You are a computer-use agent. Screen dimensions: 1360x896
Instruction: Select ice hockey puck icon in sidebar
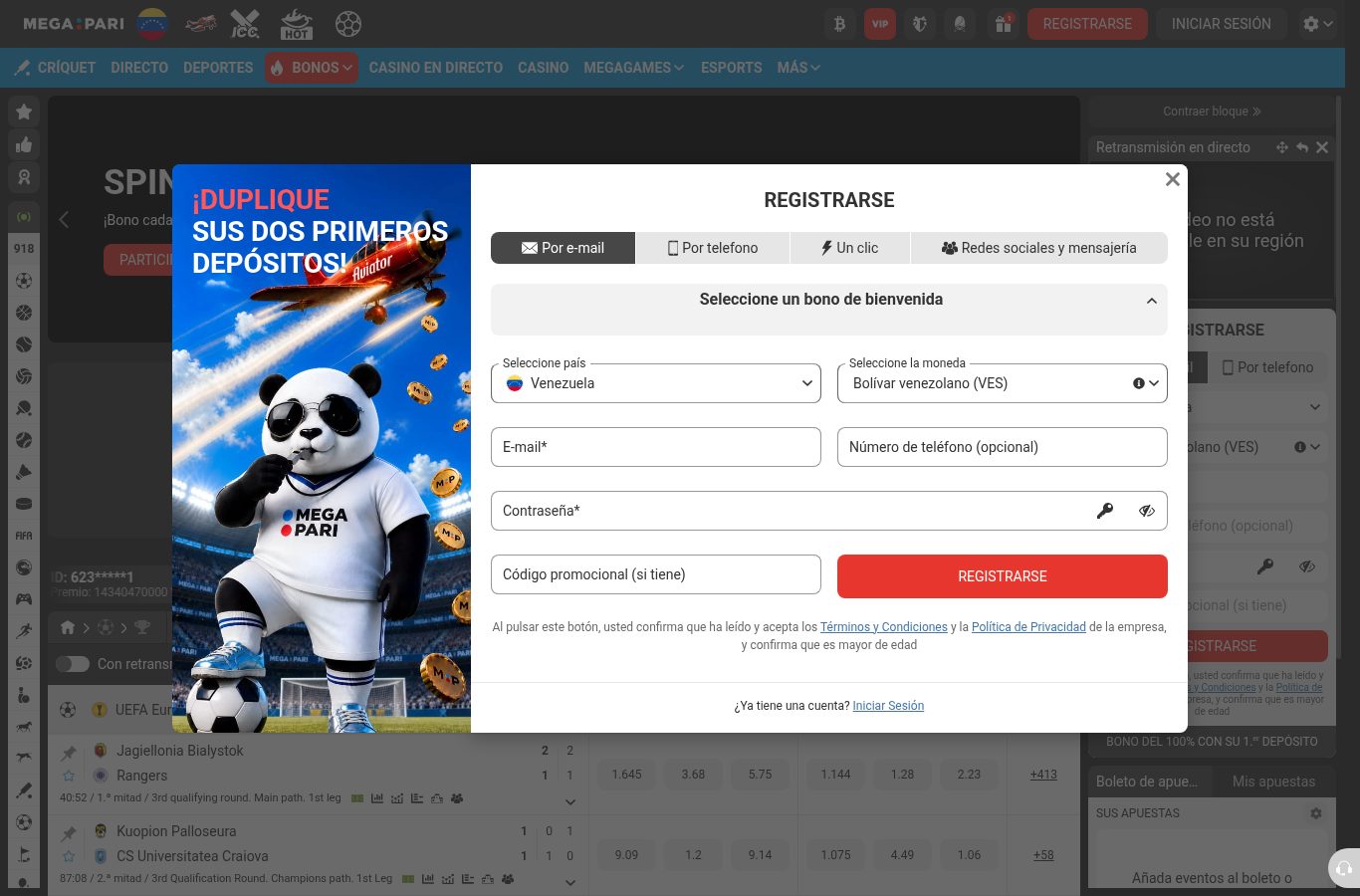(x=24, y=504)
